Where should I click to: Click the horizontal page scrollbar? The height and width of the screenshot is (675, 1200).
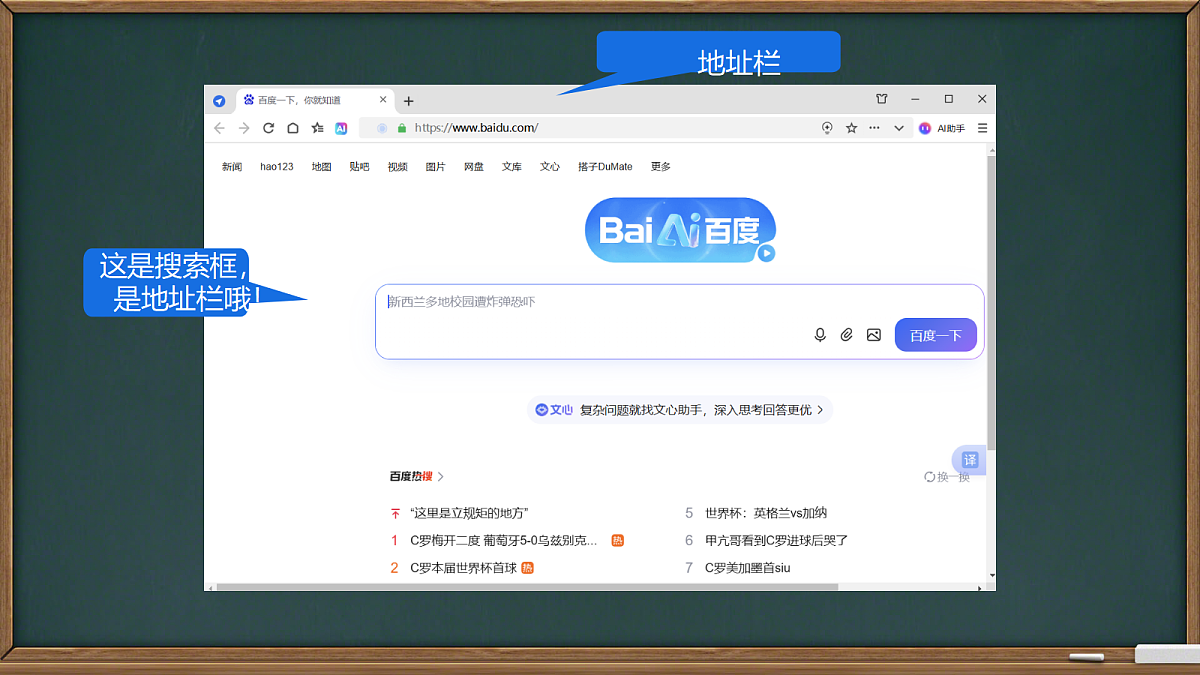pos(527,587)
